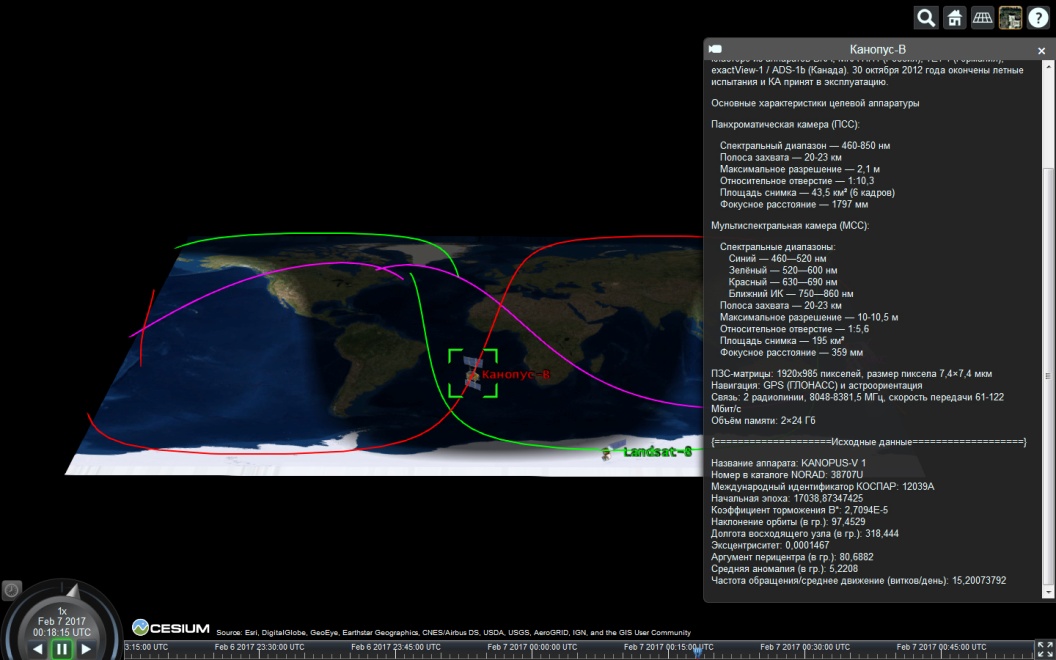
Task: Click 'Ближний ИК — 750—860 нм' line
Action: [791, 294]
